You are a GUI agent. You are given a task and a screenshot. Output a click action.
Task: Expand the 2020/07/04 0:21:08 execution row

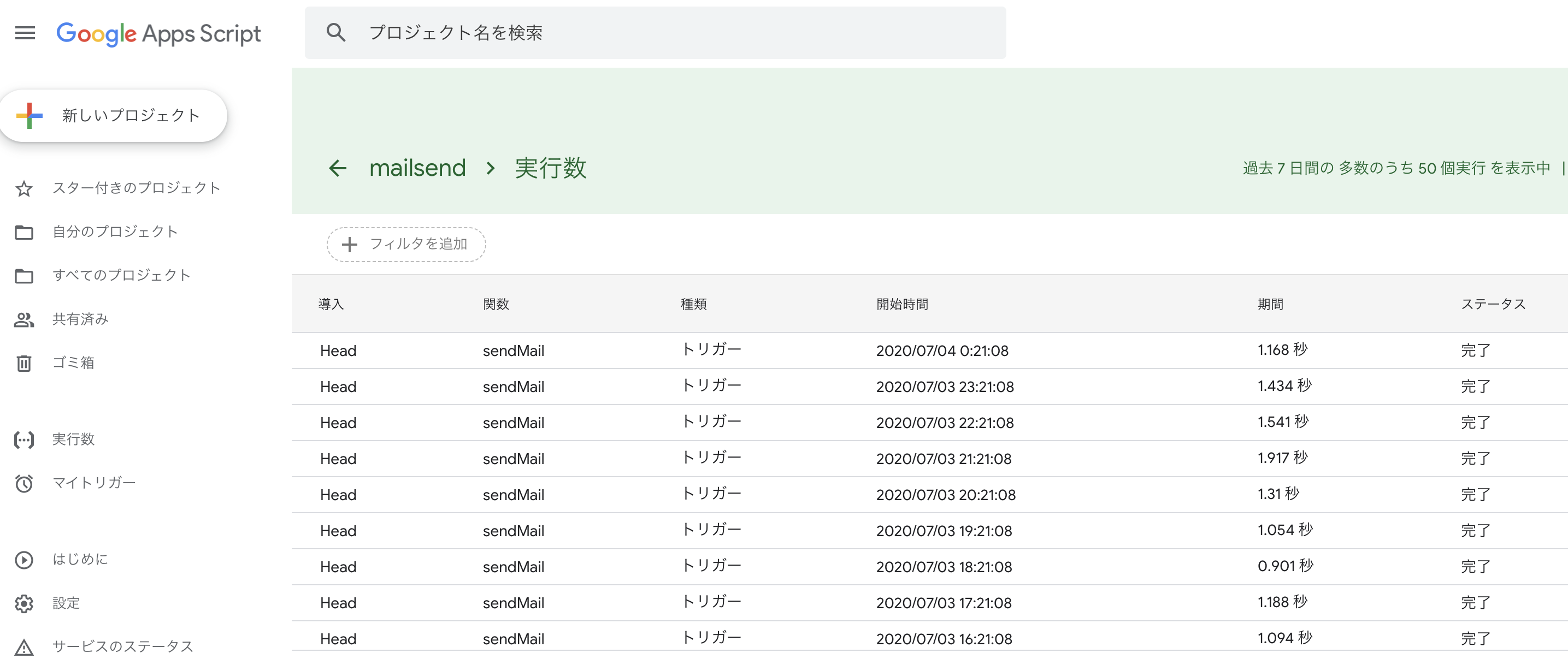pos(942,351)
